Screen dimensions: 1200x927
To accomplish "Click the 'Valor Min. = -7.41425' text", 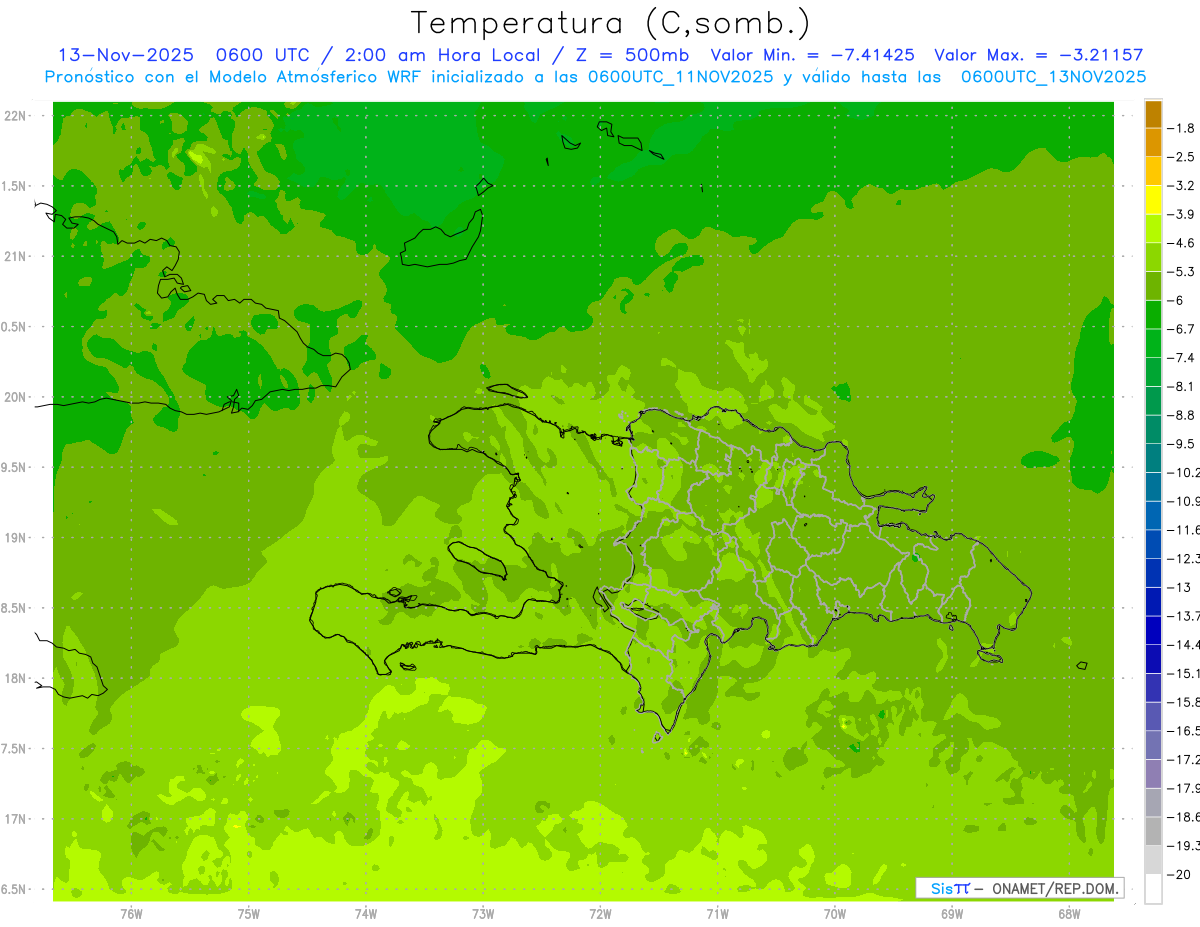I will click(x=812, y=55).
